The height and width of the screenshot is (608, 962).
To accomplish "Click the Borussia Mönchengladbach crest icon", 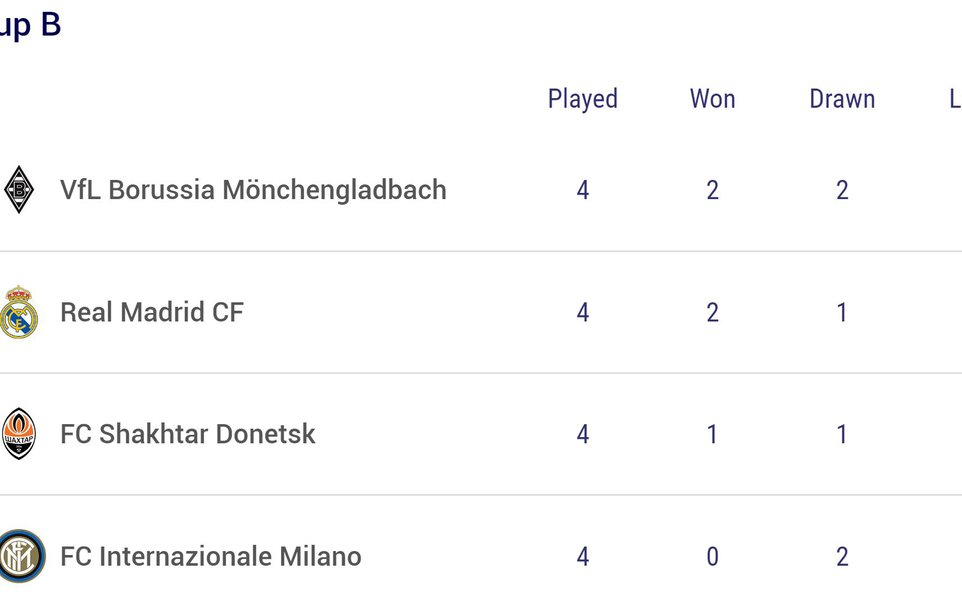I will [x=18, y=190].
